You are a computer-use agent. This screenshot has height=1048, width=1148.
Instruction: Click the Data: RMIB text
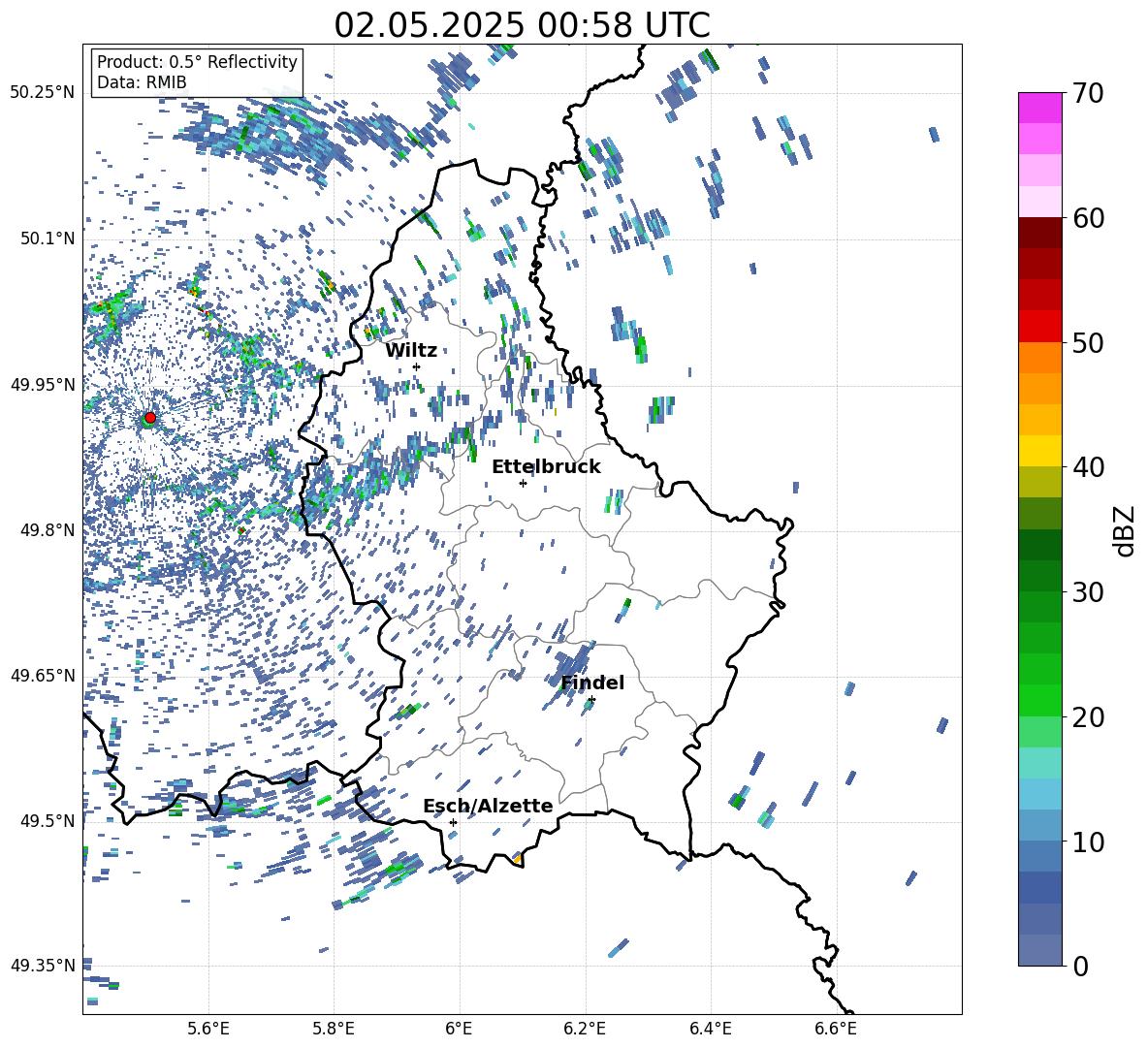click(x=142, y=82)
